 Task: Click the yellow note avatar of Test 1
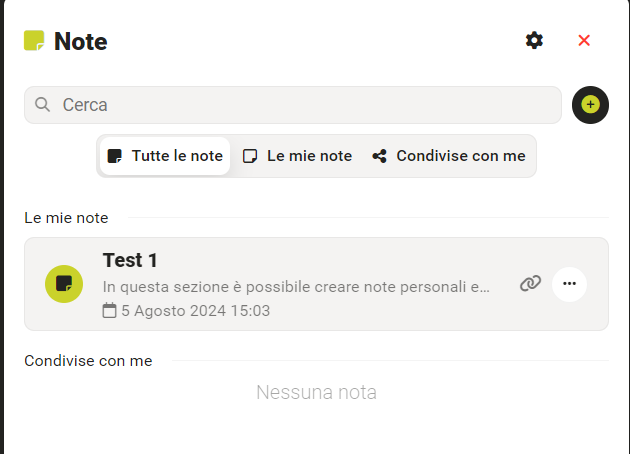coord(64,284)
